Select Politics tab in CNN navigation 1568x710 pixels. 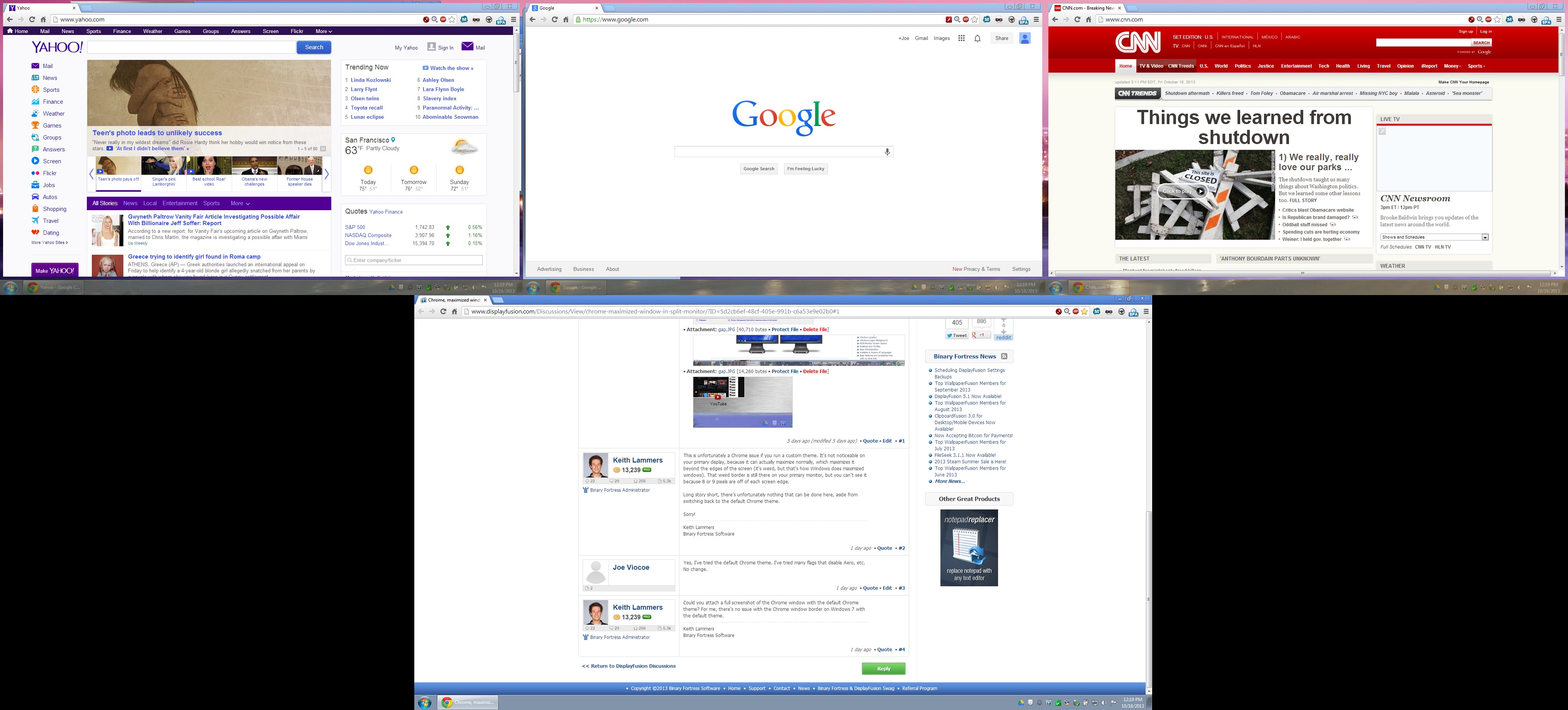click(x=1242, y=66)
